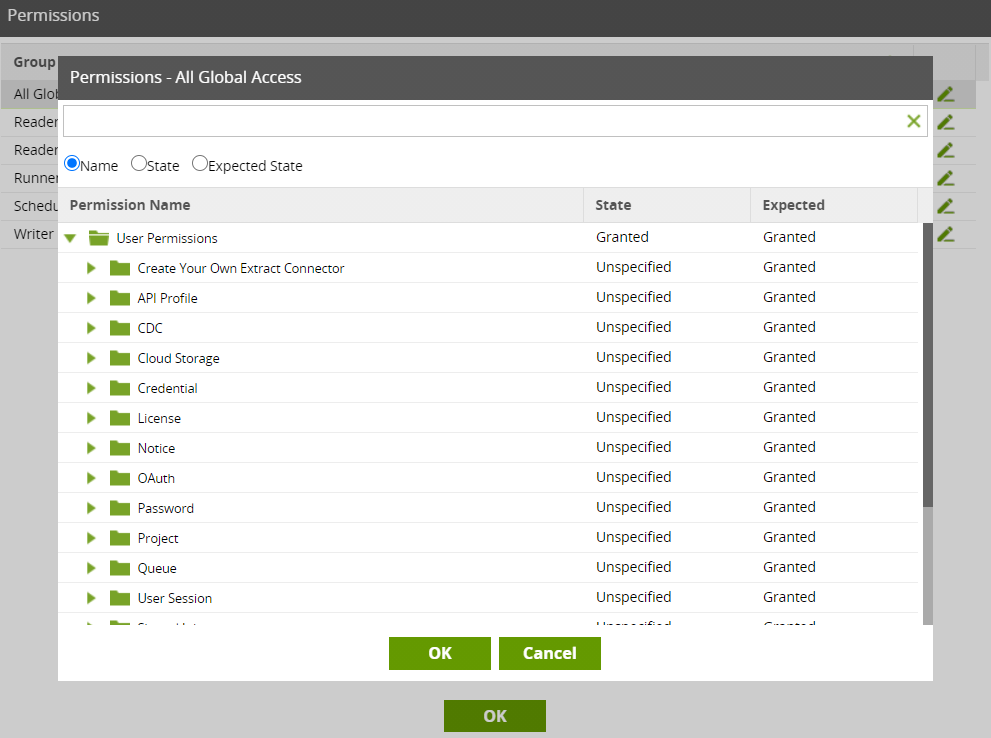Collapse the User Permissions tree node

point(70,238)
